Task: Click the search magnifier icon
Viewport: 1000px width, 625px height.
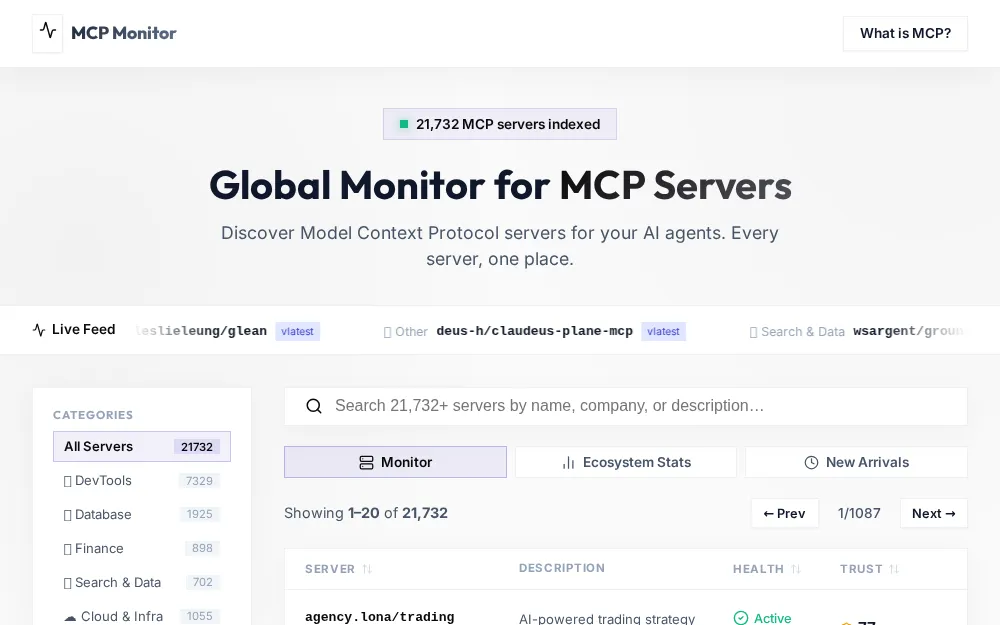Action: coord(314,406)
